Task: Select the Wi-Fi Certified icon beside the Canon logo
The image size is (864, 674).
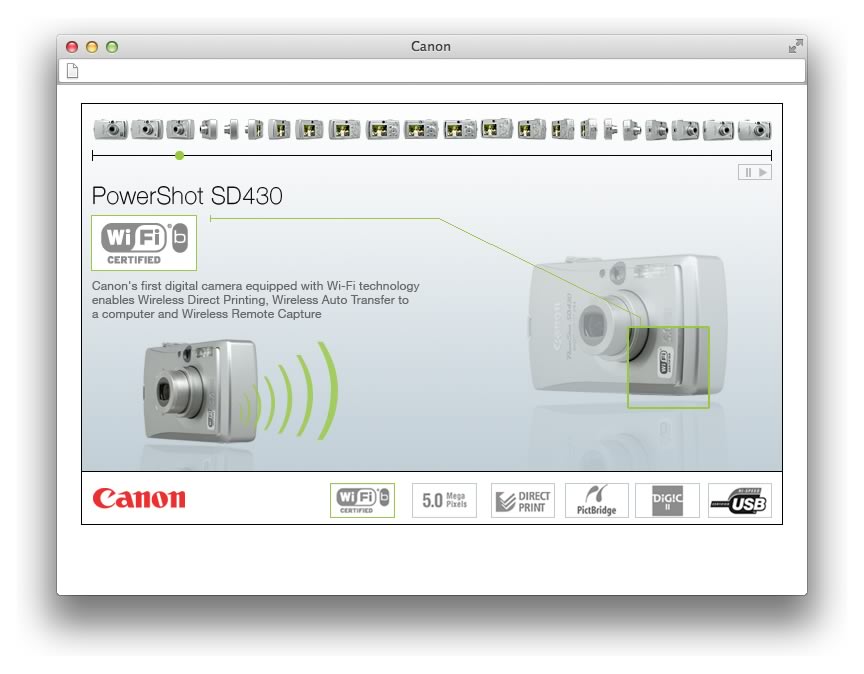Action: pos(362,500)
